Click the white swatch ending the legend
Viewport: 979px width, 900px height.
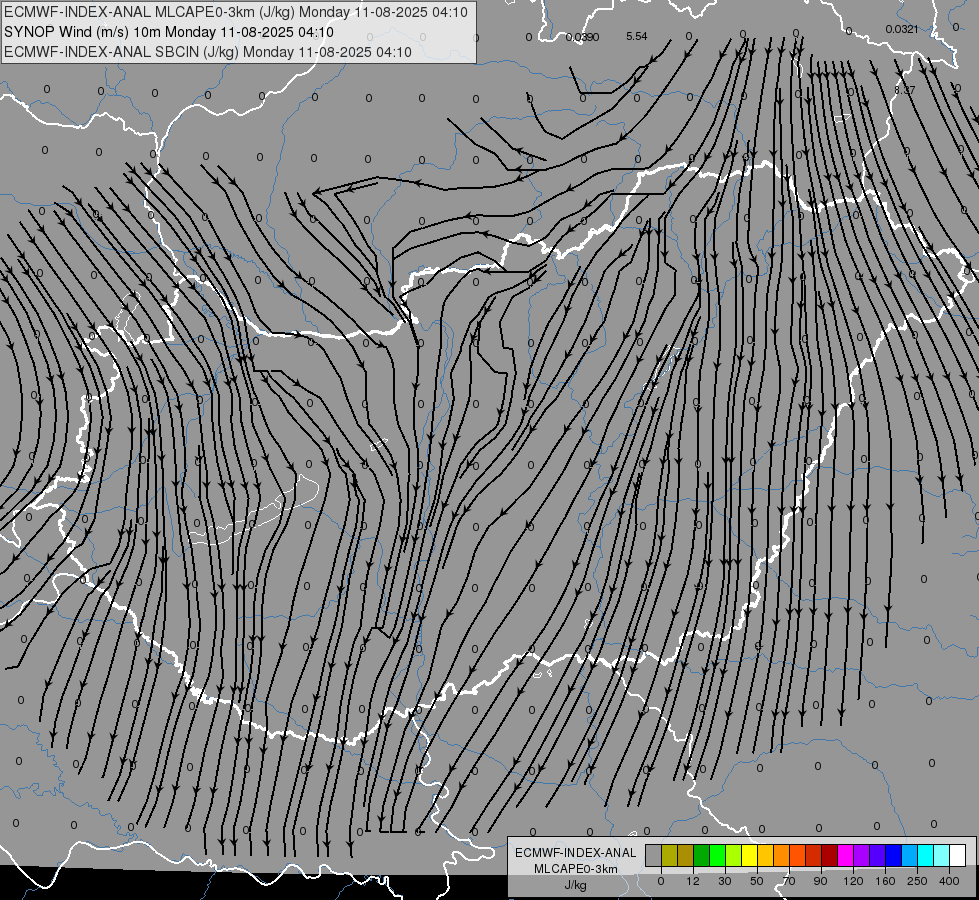click(958, 855)
